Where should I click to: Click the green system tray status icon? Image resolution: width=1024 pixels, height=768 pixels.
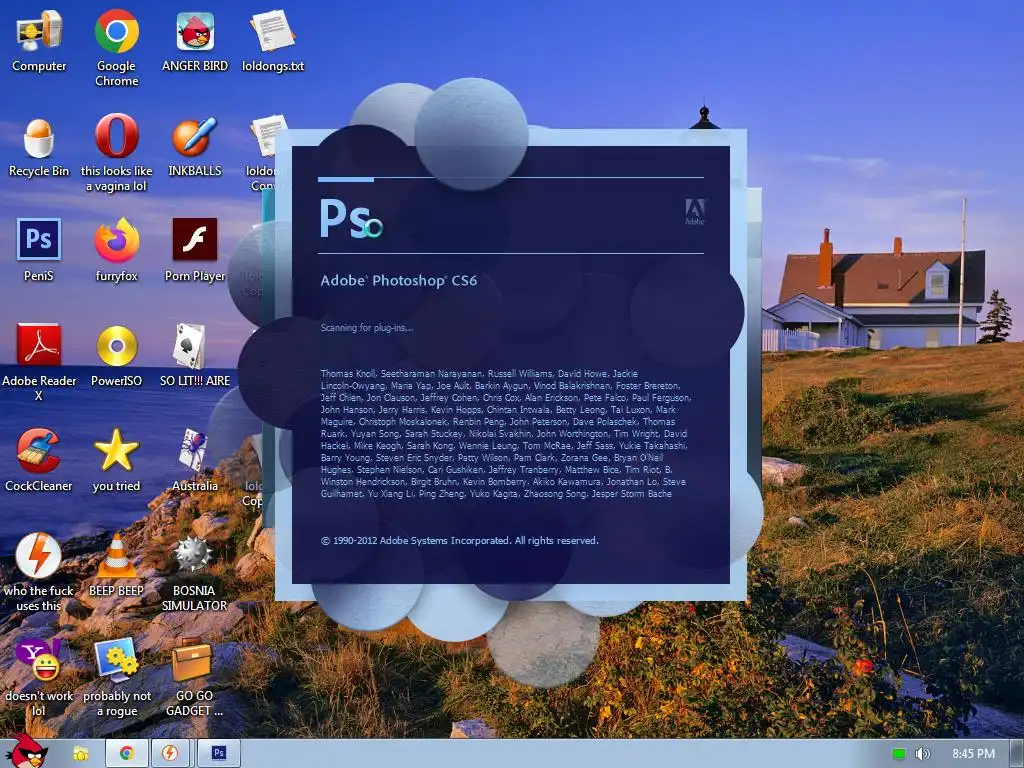(x=899, y=754)
